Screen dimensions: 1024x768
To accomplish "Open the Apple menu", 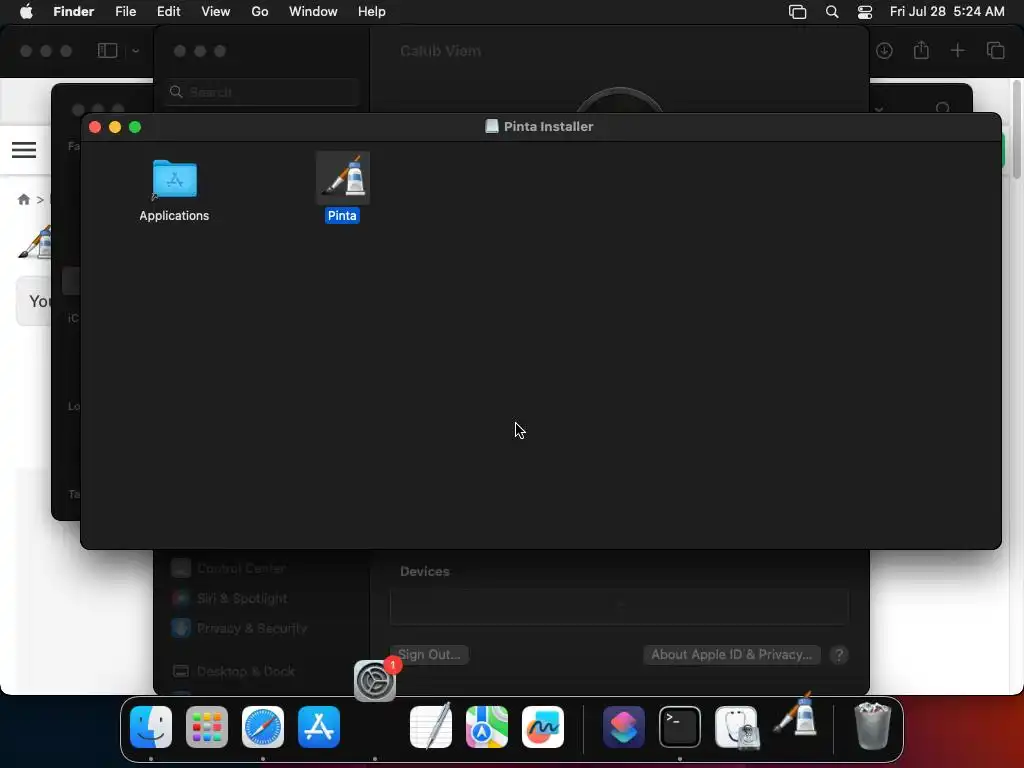I will (x=26, y=12).
